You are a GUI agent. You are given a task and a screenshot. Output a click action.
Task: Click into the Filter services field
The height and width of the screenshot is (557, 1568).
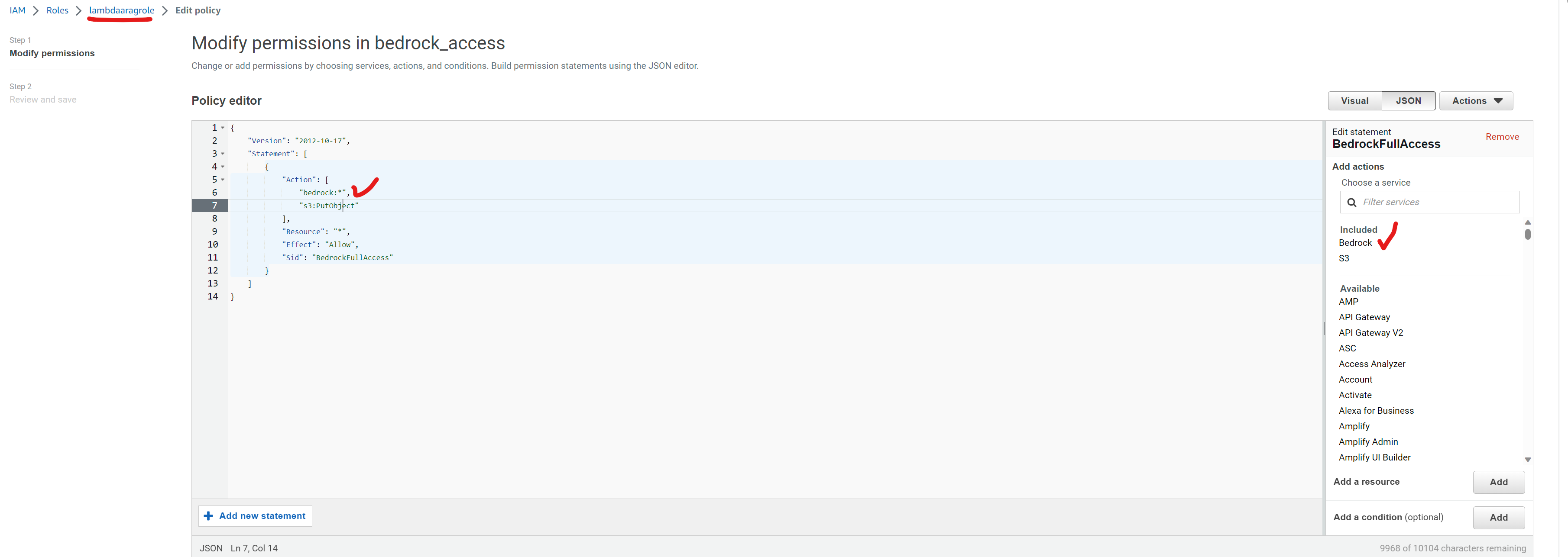pyautogui.click(x=1418, y=202)
